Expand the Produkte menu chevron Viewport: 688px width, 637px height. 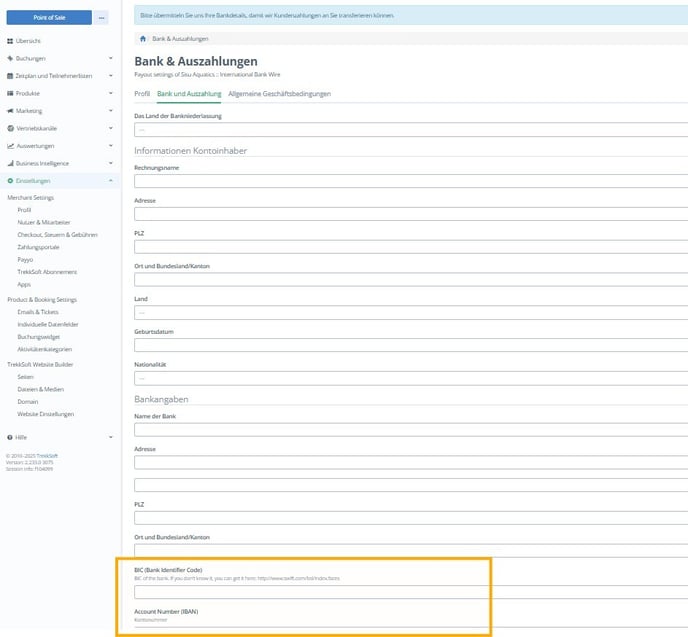(111, 93)
